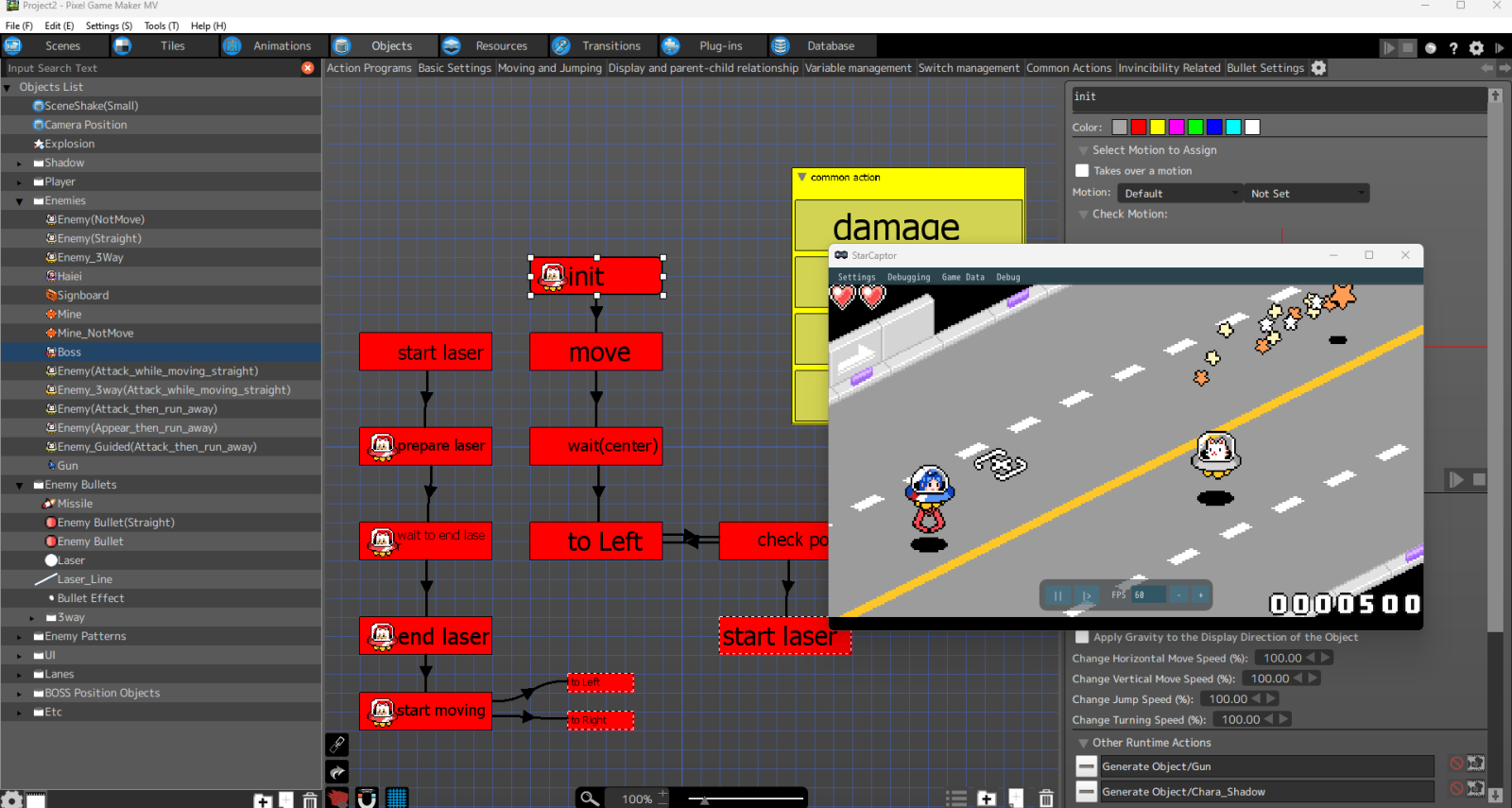Viewport: 1512px width, 808px height.
Task: Collapse the common action group
Action: [x=802, y=177]
